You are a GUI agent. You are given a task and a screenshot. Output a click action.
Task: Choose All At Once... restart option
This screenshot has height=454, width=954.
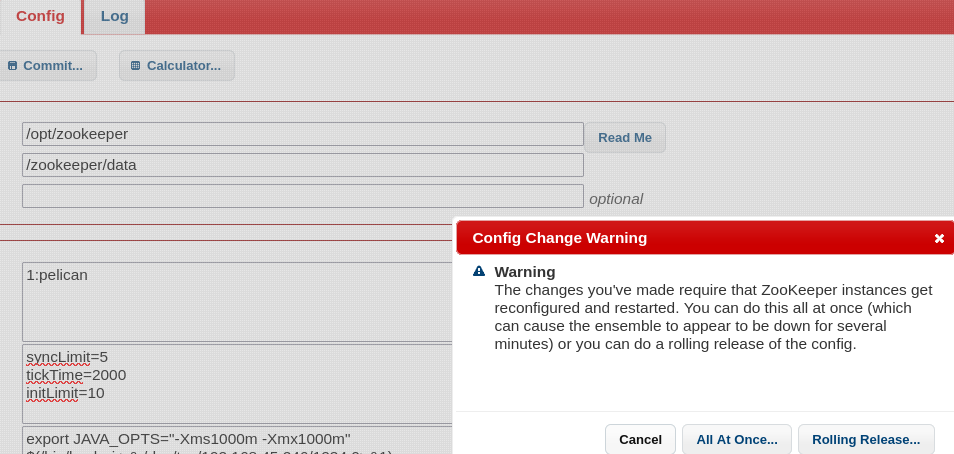(737, 439)
